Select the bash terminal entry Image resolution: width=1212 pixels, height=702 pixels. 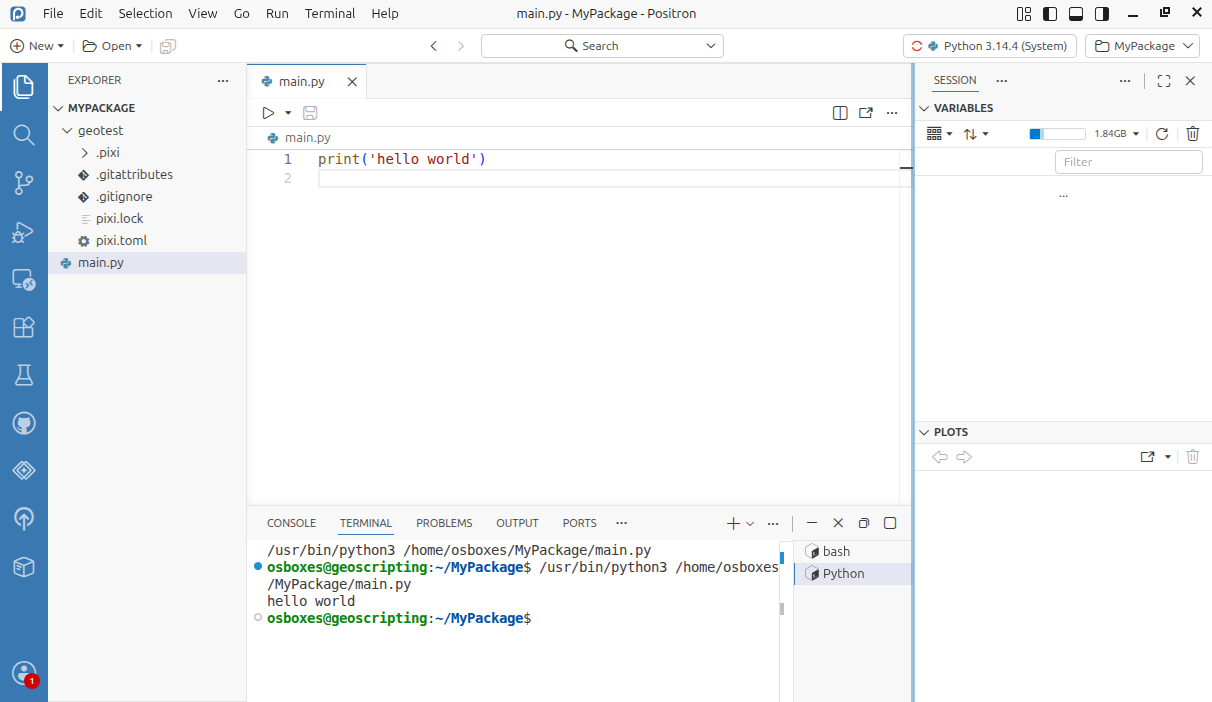(x=853, y=552)
